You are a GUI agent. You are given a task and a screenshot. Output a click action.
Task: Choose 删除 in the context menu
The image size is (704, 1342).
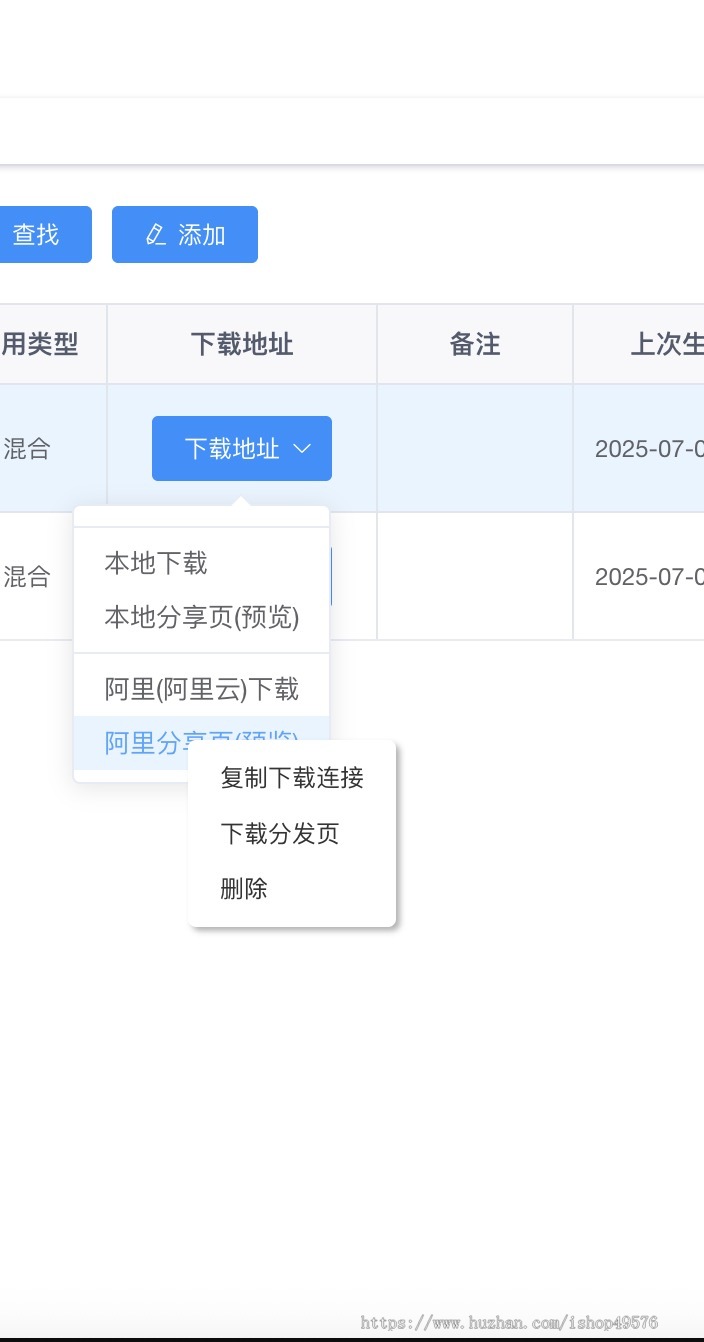(x=244, y=888)
